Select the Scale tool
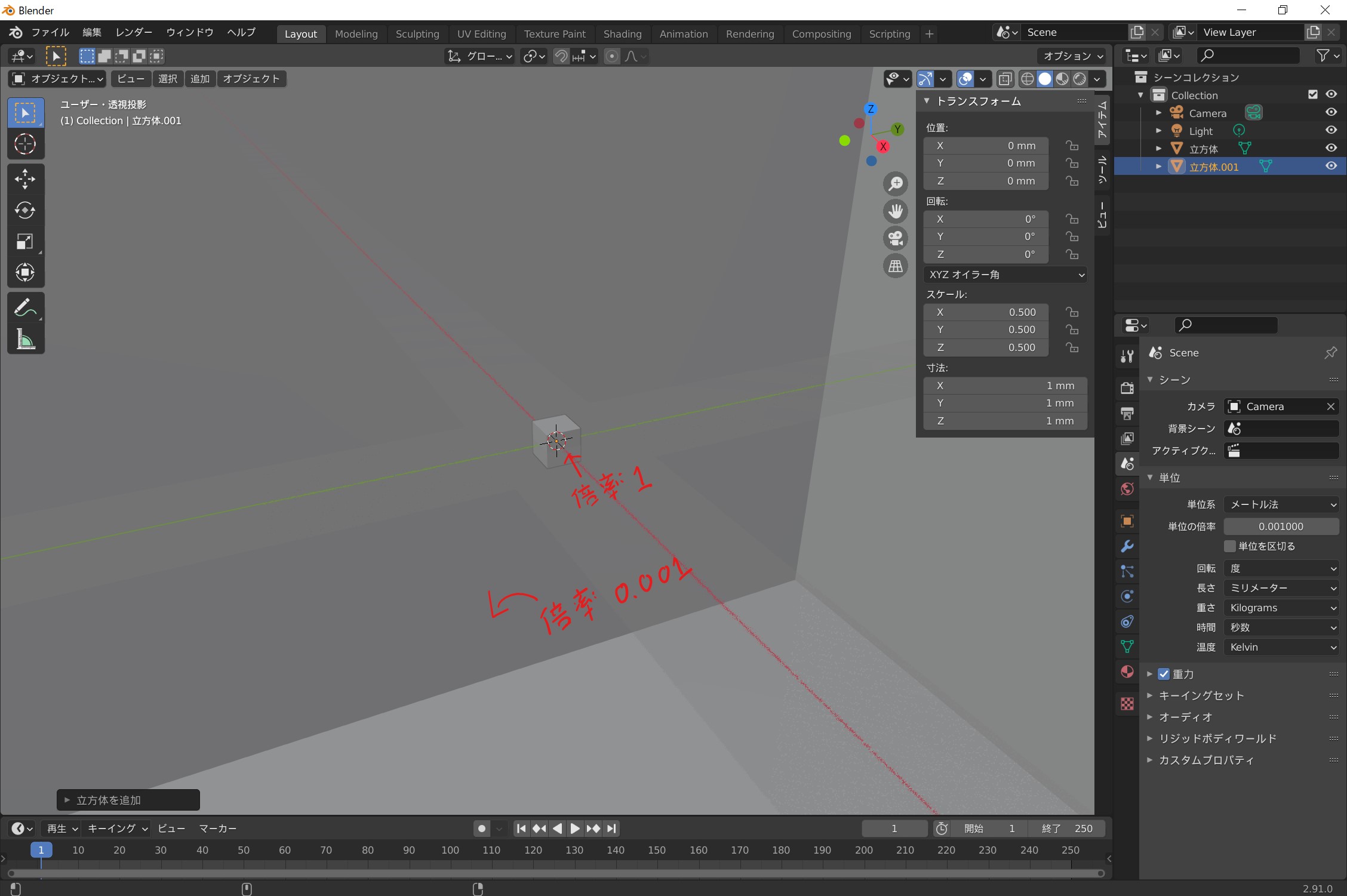The height and width of the screenshot is (896, 1347). 25,242
